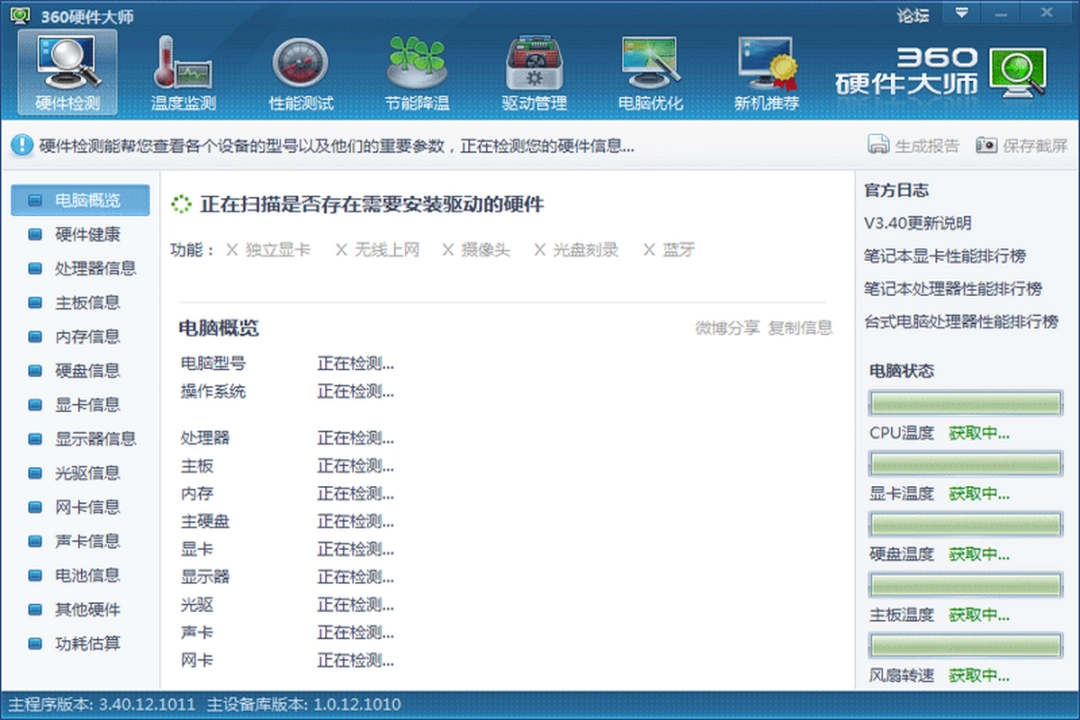Open 节能降温 cooling feature
Image resolution: width=1080 pixels, height=720 pixels.
416,70
